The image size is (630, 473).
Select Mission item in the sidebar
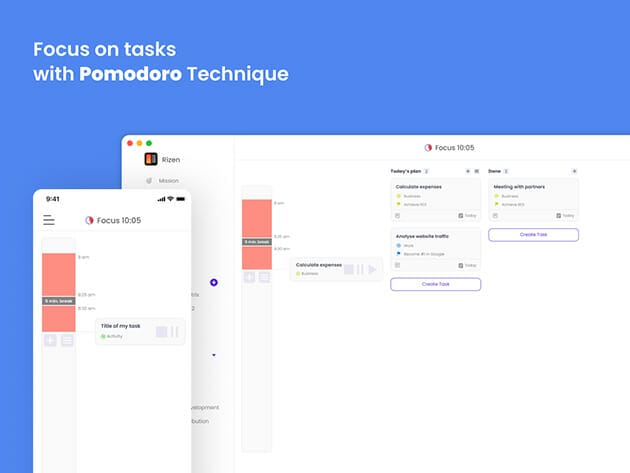169,181
